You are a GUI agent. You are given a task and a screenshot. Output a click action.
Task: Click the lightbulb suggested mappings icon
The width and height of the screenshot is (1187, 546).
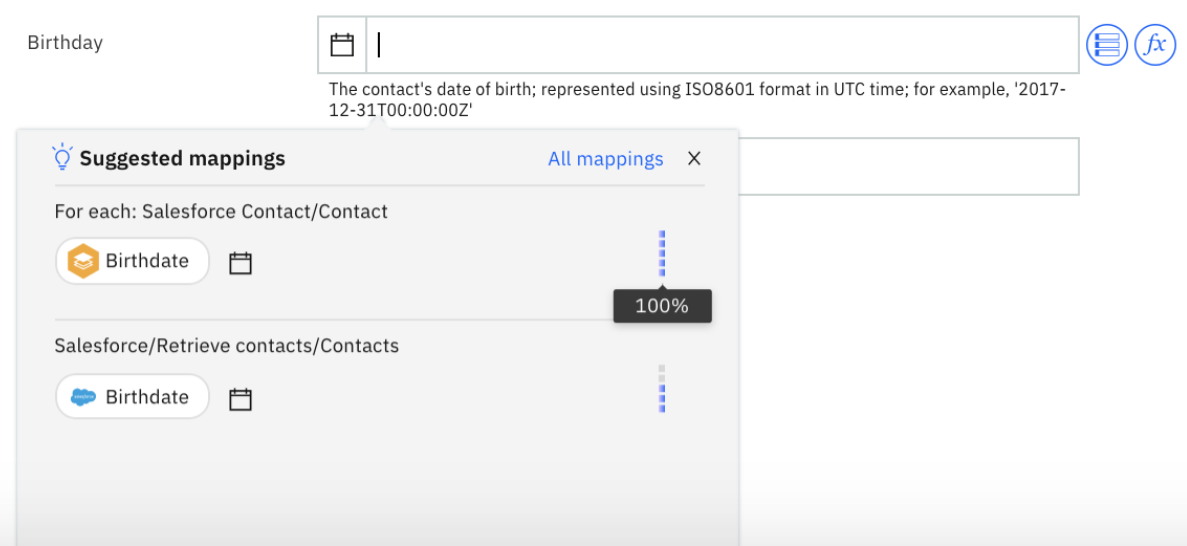tap(62, 158)
